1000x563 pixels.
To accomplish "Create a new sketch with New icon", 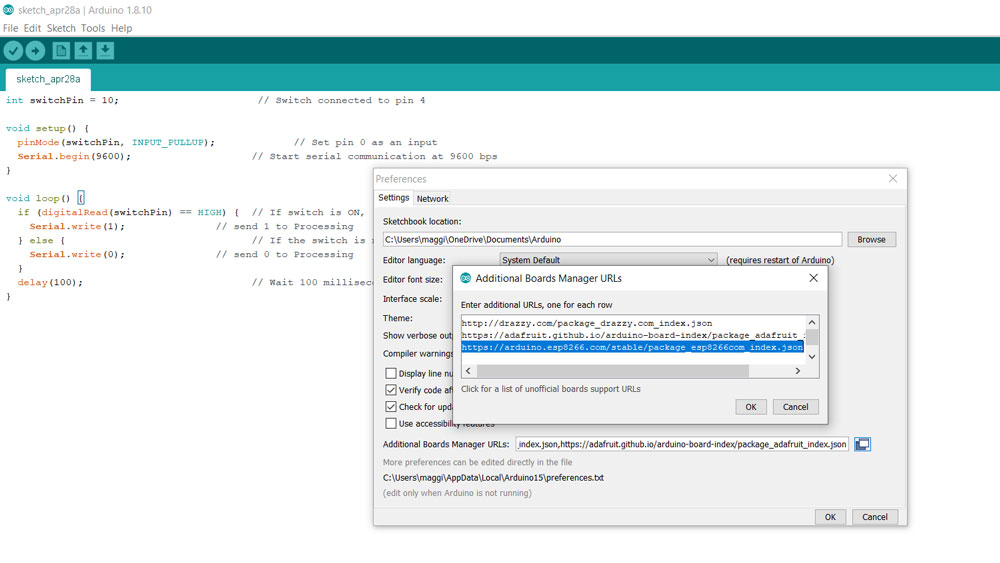I will [x=61, y=50].
